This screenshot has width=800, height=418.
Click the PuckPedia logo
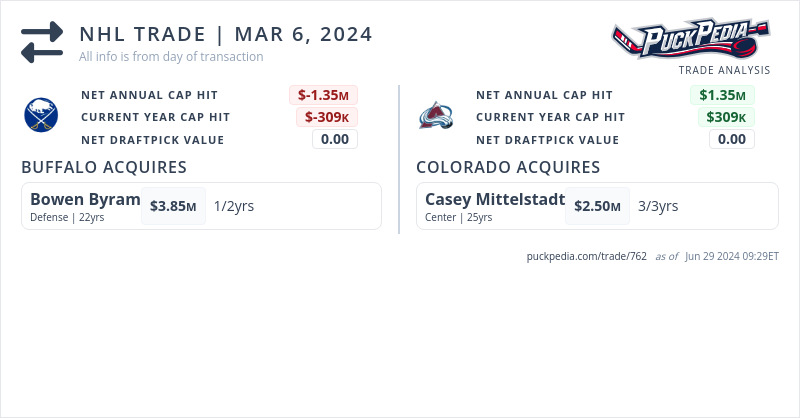click(691, 41)
